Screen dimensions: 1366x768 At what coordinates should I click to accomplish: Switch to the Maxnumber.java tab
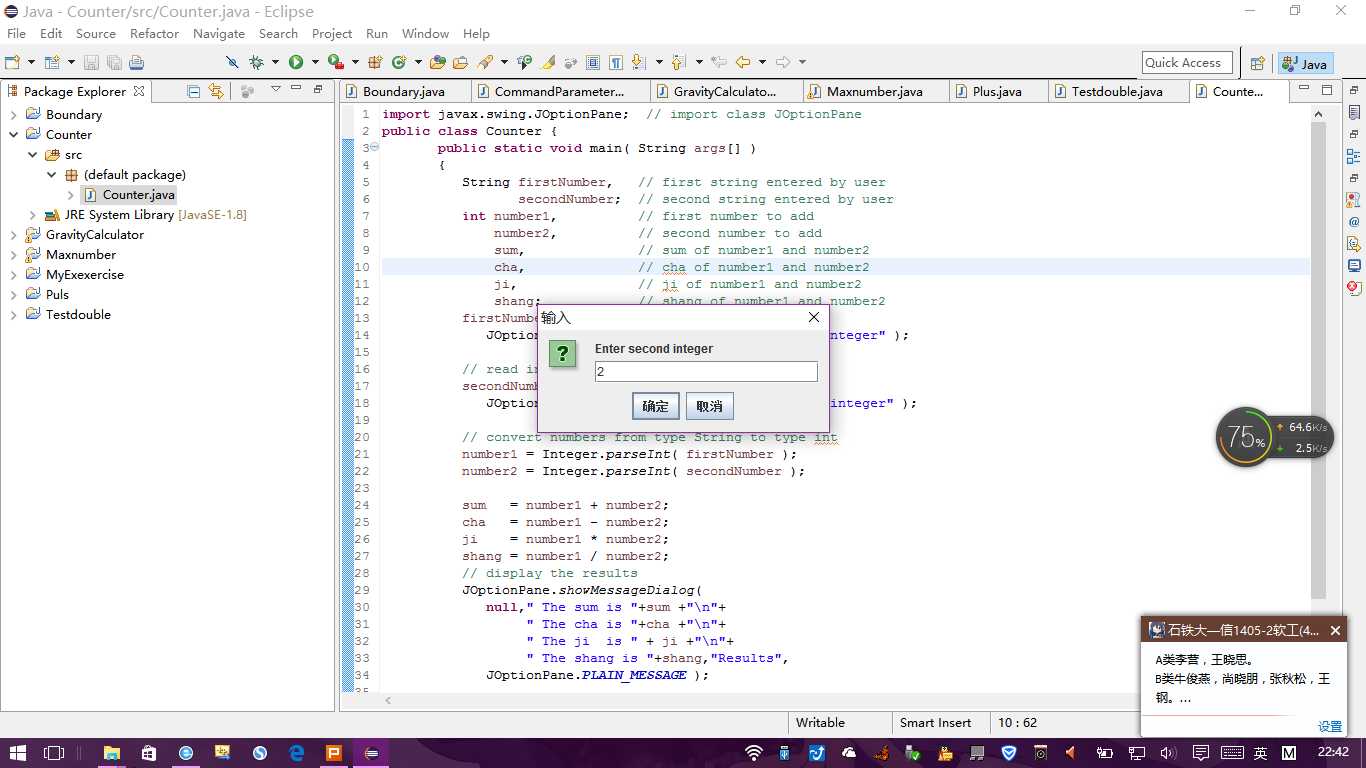pos(875,91)
